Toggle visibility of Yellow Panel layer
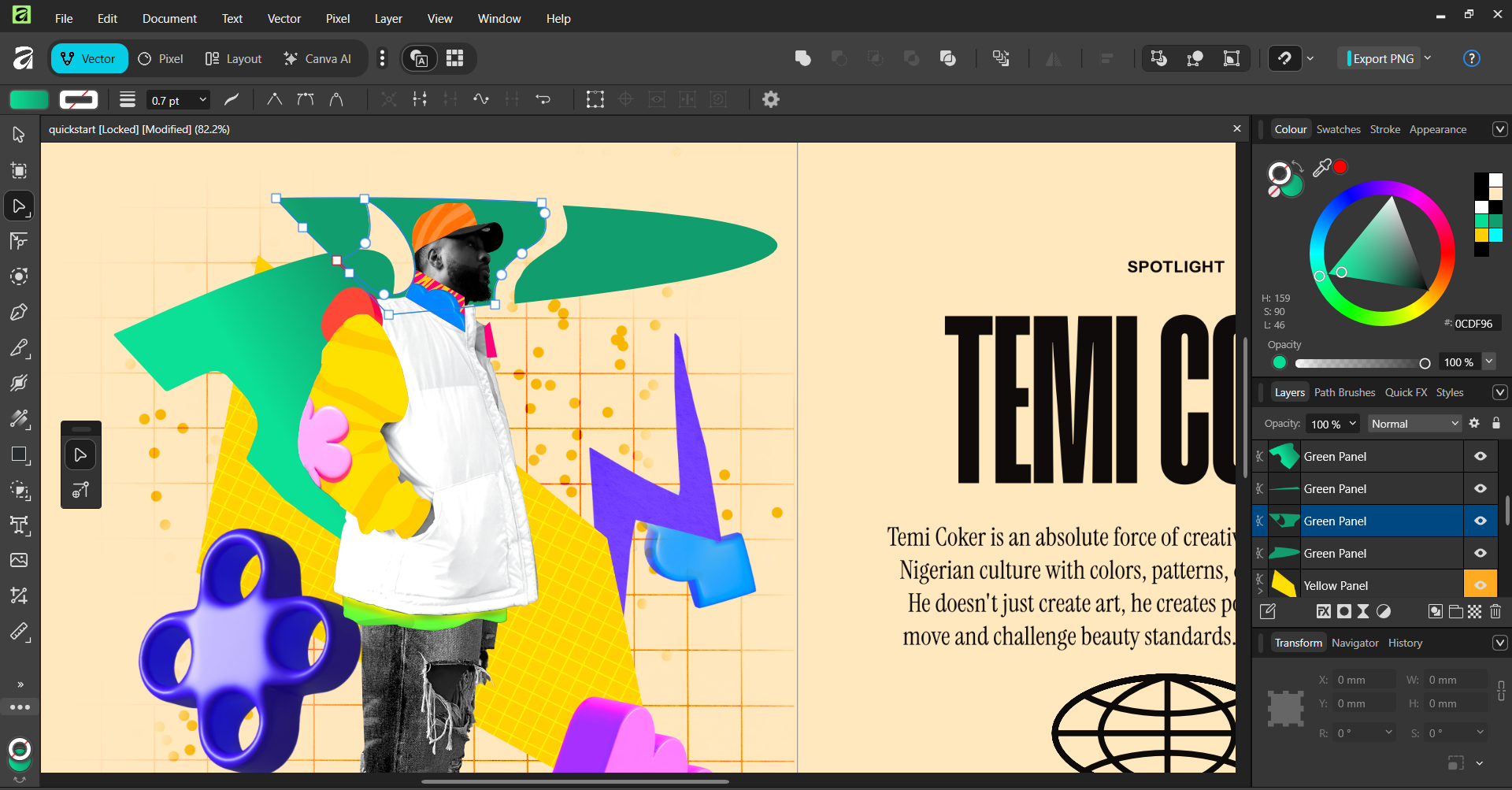The width and height of the screenshot is (1512, 790). [x=1480, y=585]
